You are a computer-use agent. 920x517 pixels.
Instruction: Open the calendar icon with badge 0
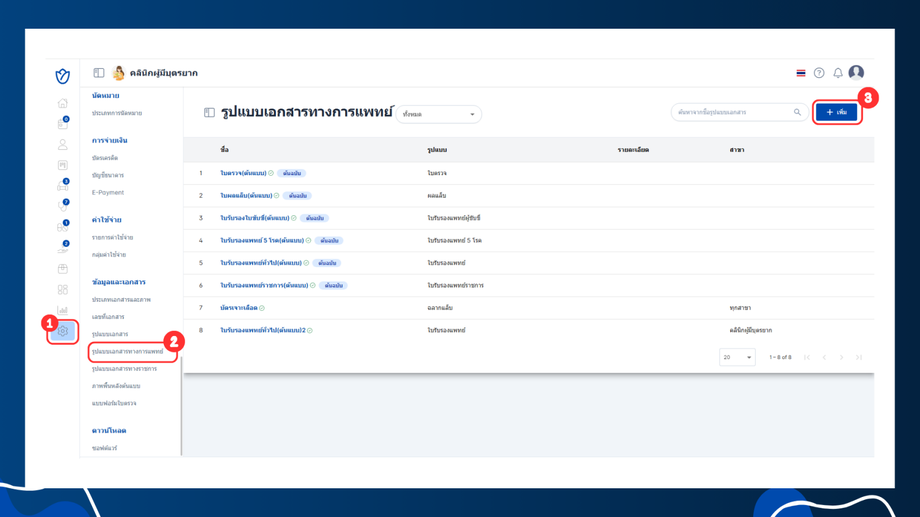(x=63, y=123)
